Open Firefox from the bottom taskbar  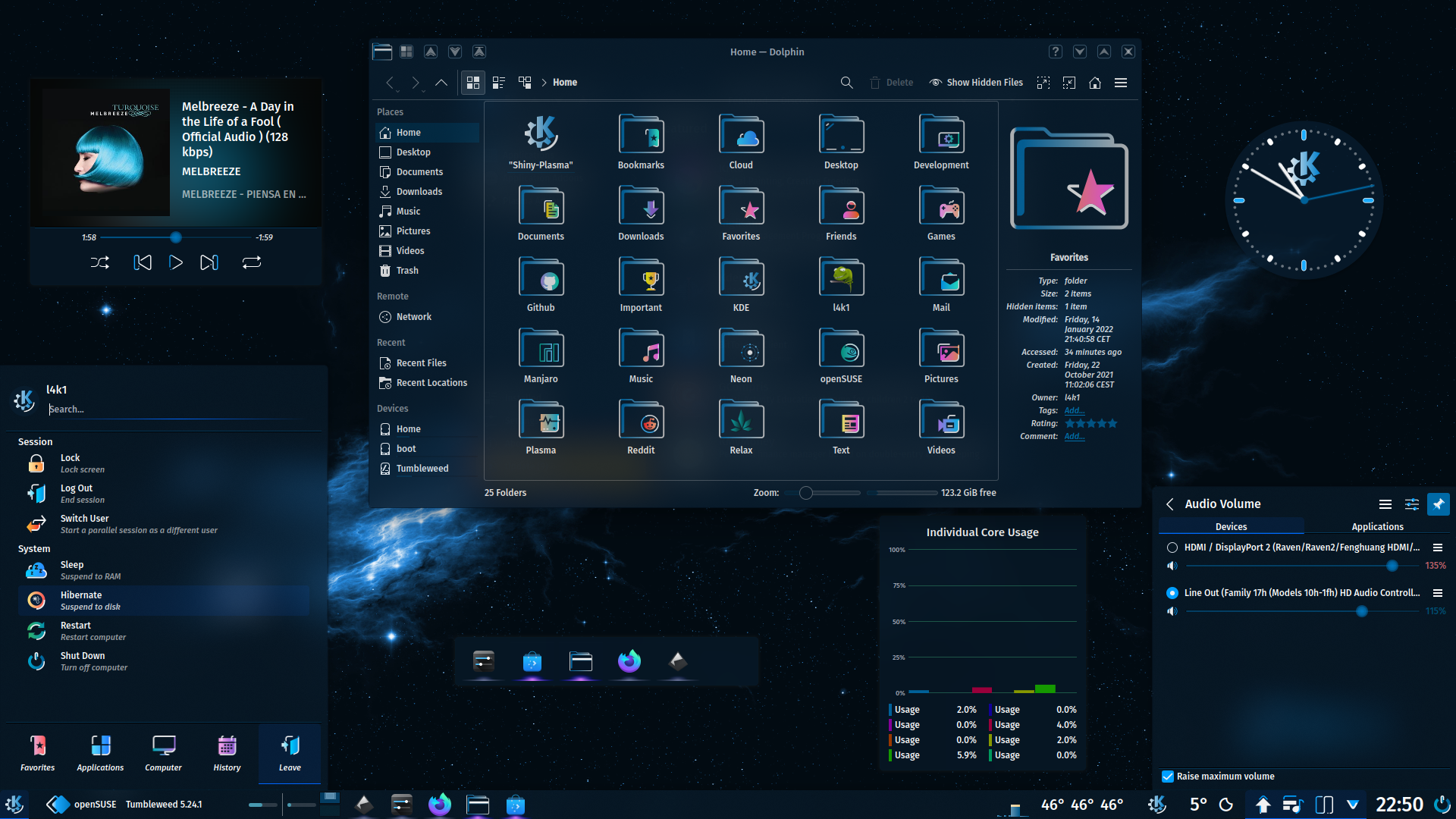click(x=440, y=805)
